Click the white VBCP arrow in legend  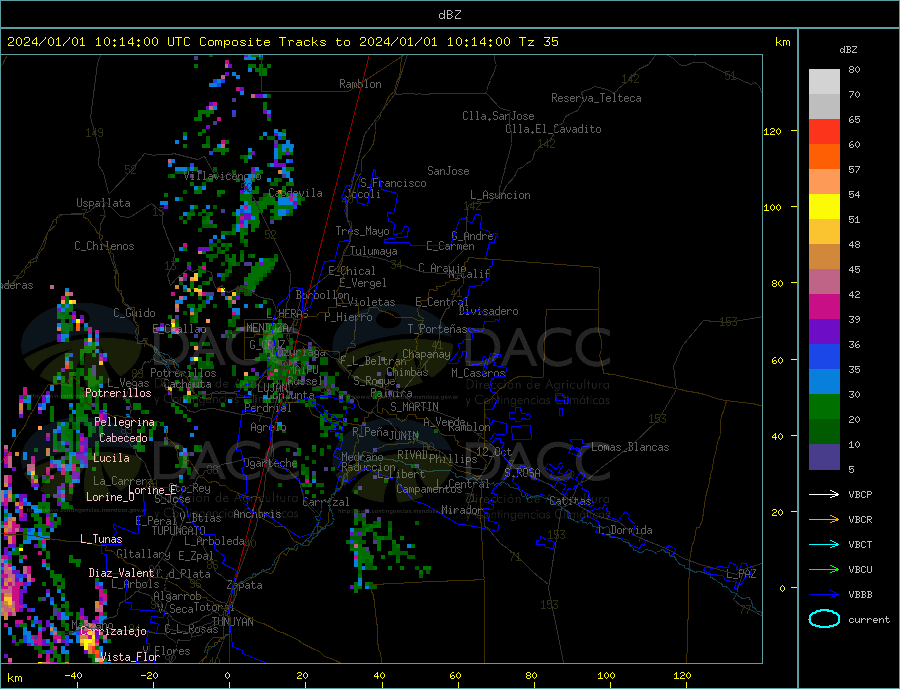pyautogui.click(x=825, y=494)
